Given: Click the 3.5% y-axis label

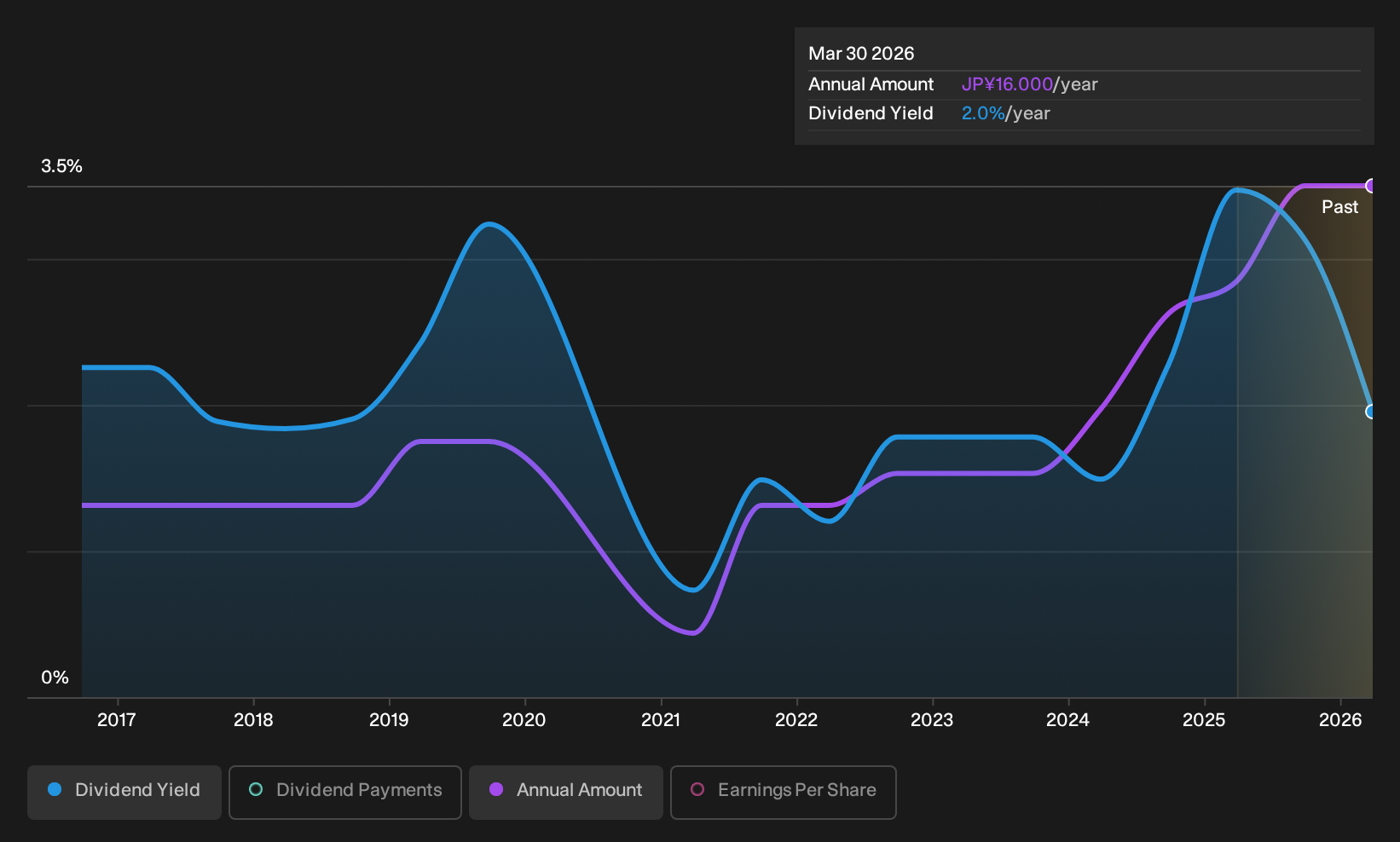Looking at the screenshot, I should pos(61,166).
